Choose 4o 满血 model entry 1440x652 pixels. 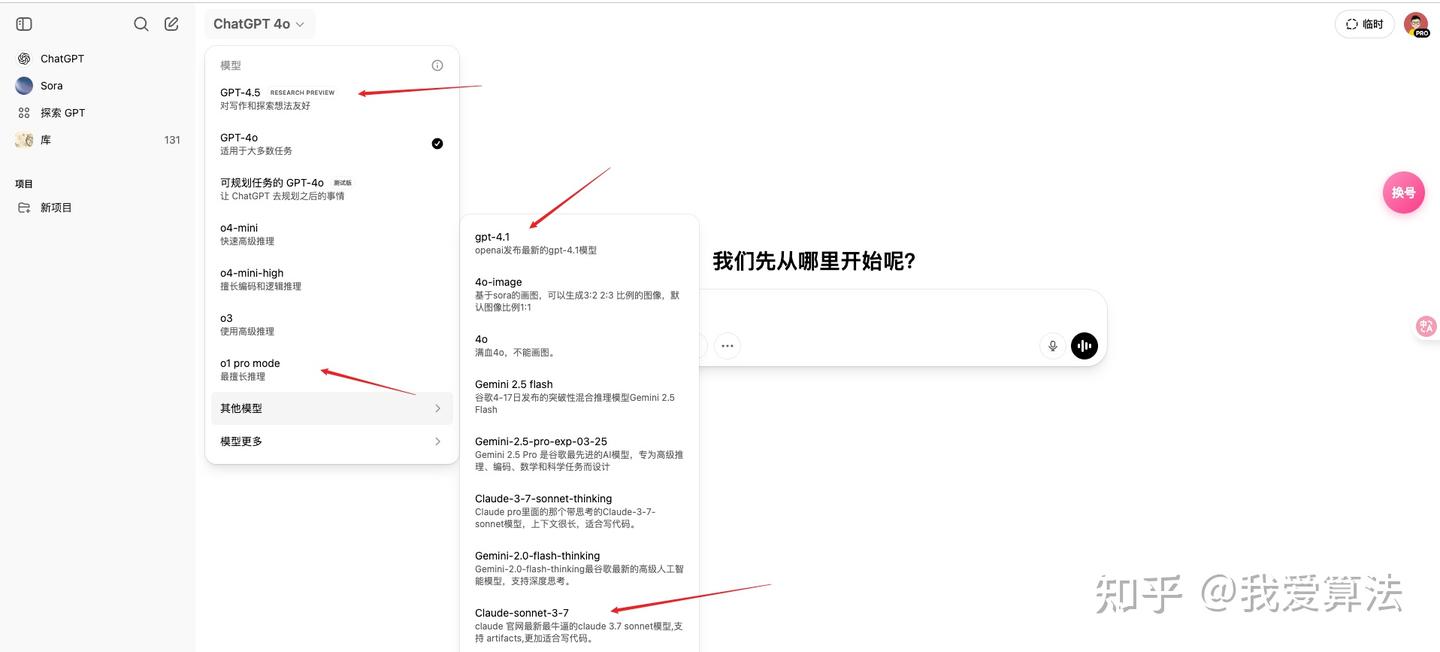(579, 345)
